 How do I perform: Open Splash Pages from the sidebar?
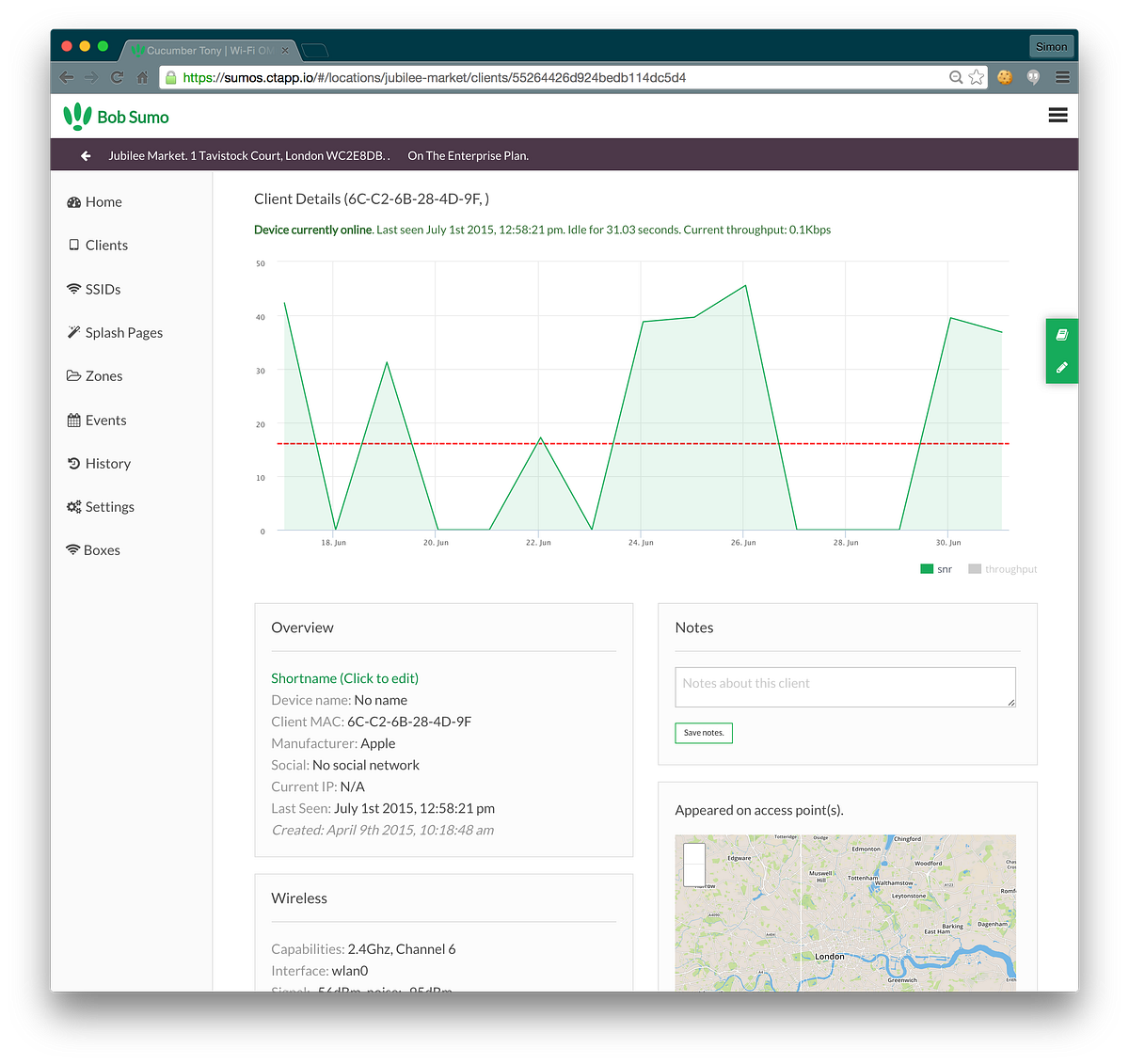click(x=124, y=332)
